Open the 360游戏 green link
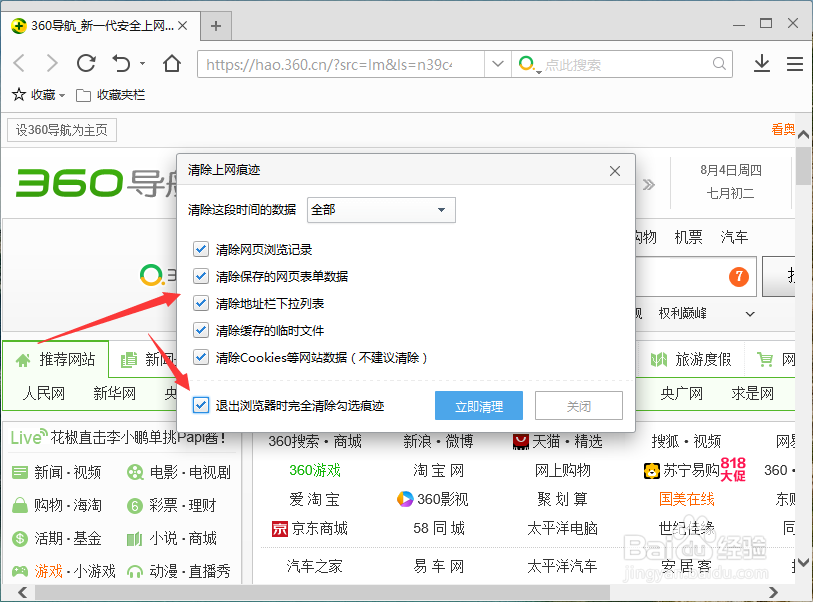Image resolution: width=813 pixels, height=602 pixels. [x=315, y=471]
